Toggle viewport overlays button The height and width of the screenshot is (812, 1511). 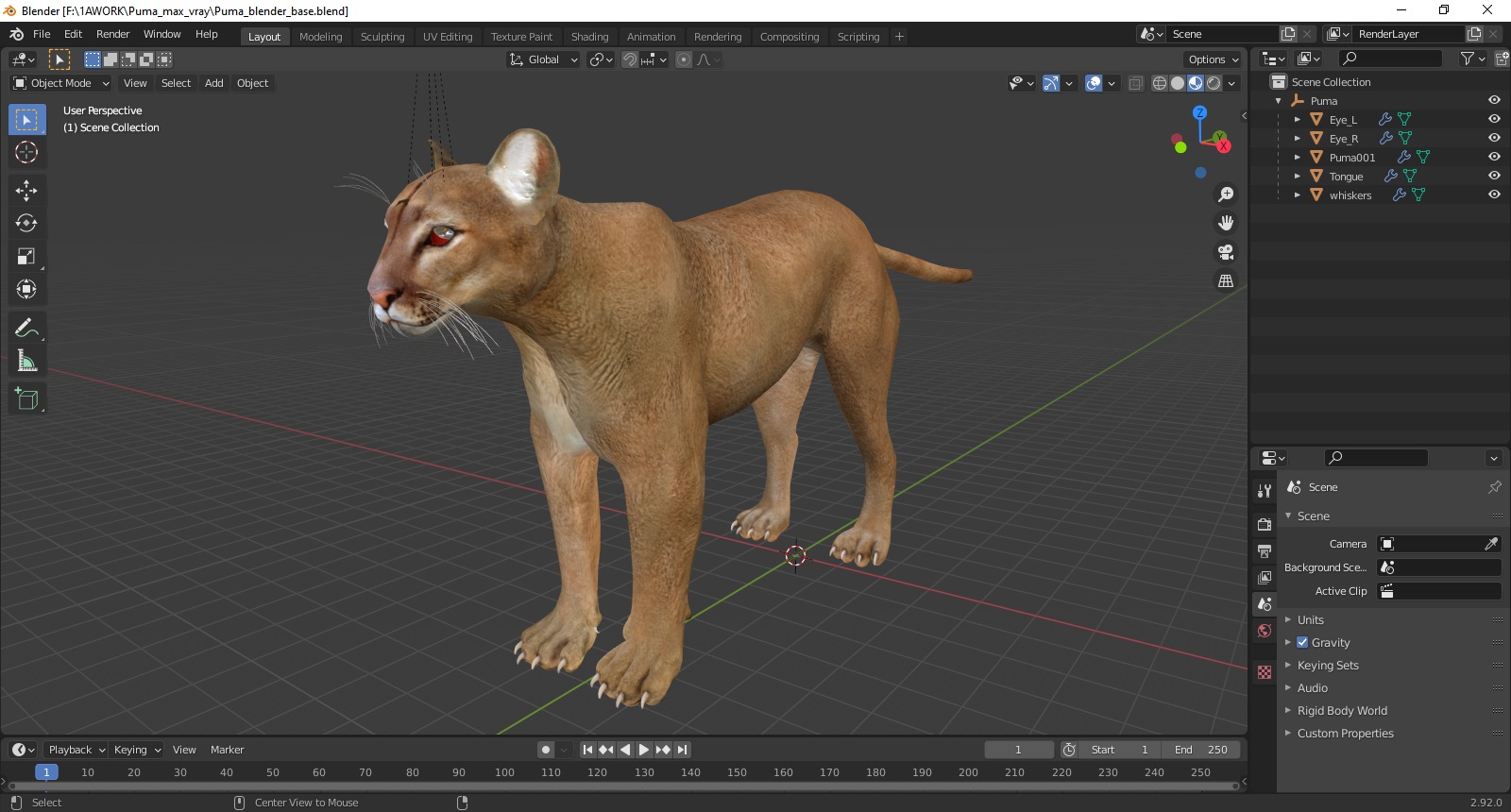(1094, 83)
